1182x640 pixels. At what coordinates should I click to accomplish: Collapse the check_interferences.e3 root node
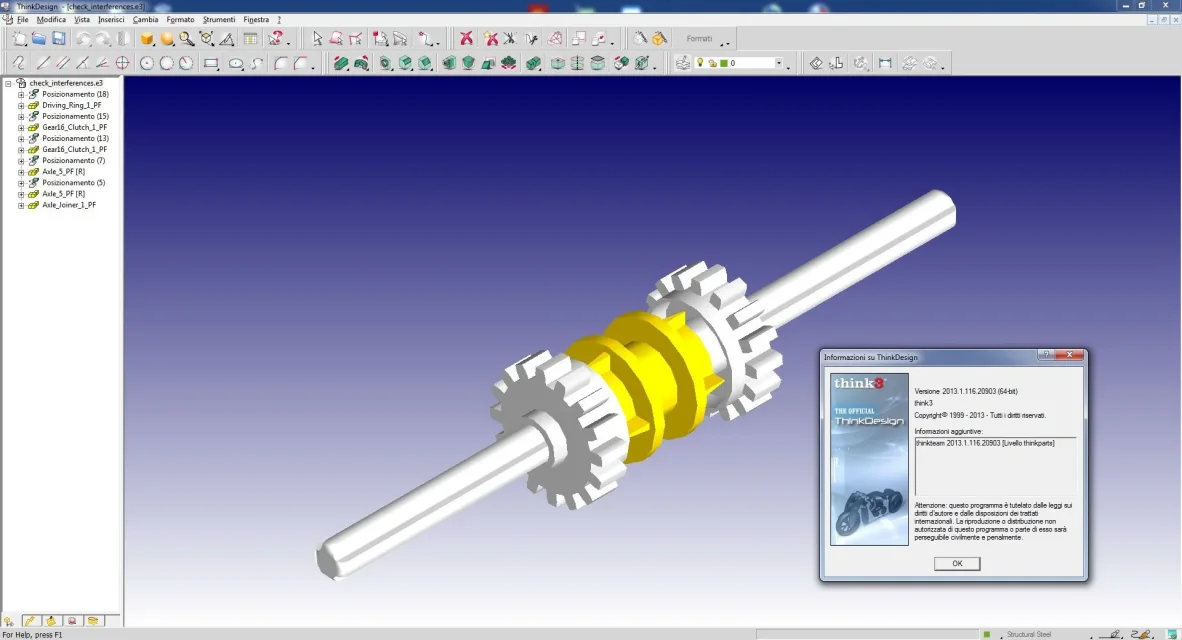(x=8, y=83)
